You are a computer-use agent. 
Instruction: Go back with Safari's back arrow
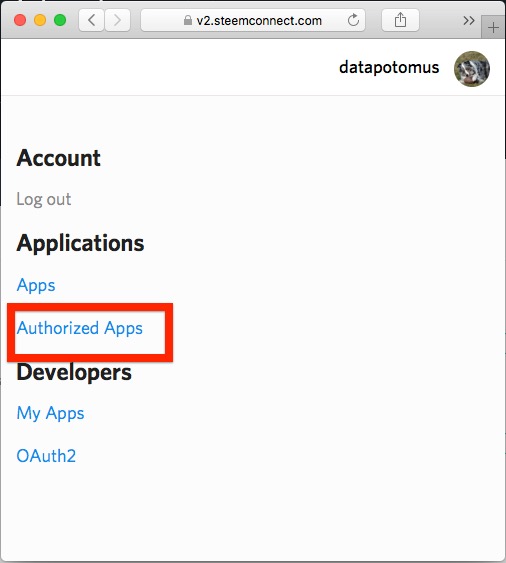(92, 20)
